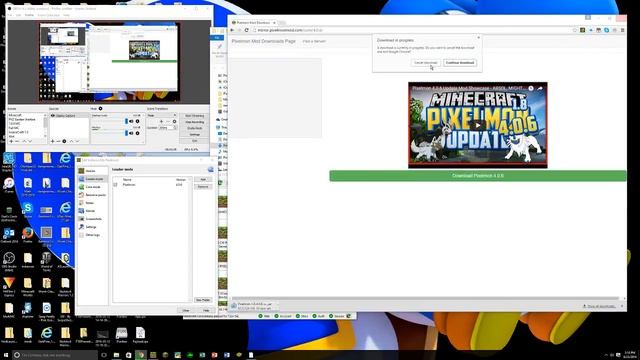Open Screenshots page in MultiMC sidebar
The width and height of the screenshot is (640, 360).
(x=93, y=219)
